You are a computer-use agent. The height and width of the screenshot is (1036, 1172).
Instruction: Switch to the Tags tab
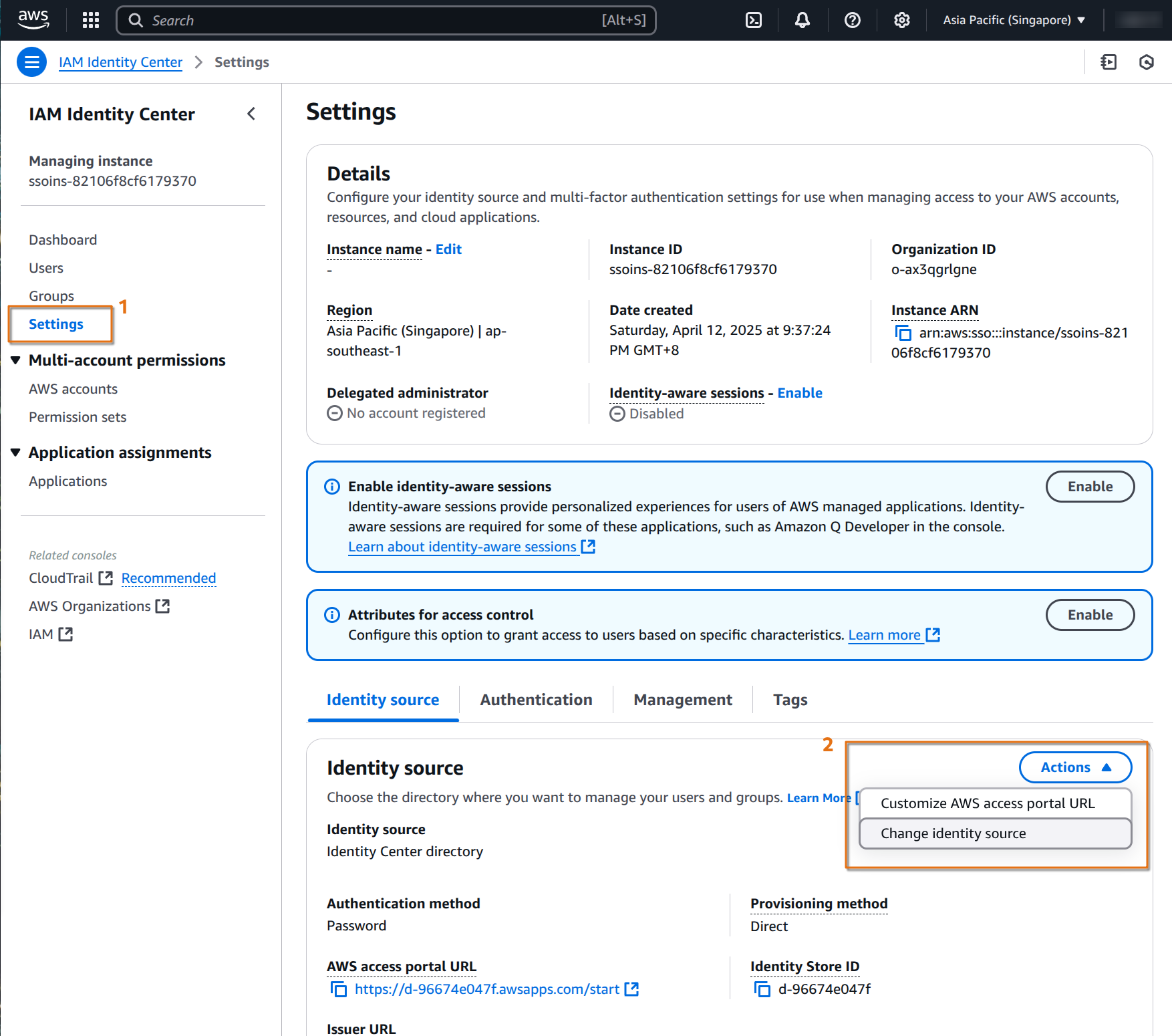coord(790,700)
